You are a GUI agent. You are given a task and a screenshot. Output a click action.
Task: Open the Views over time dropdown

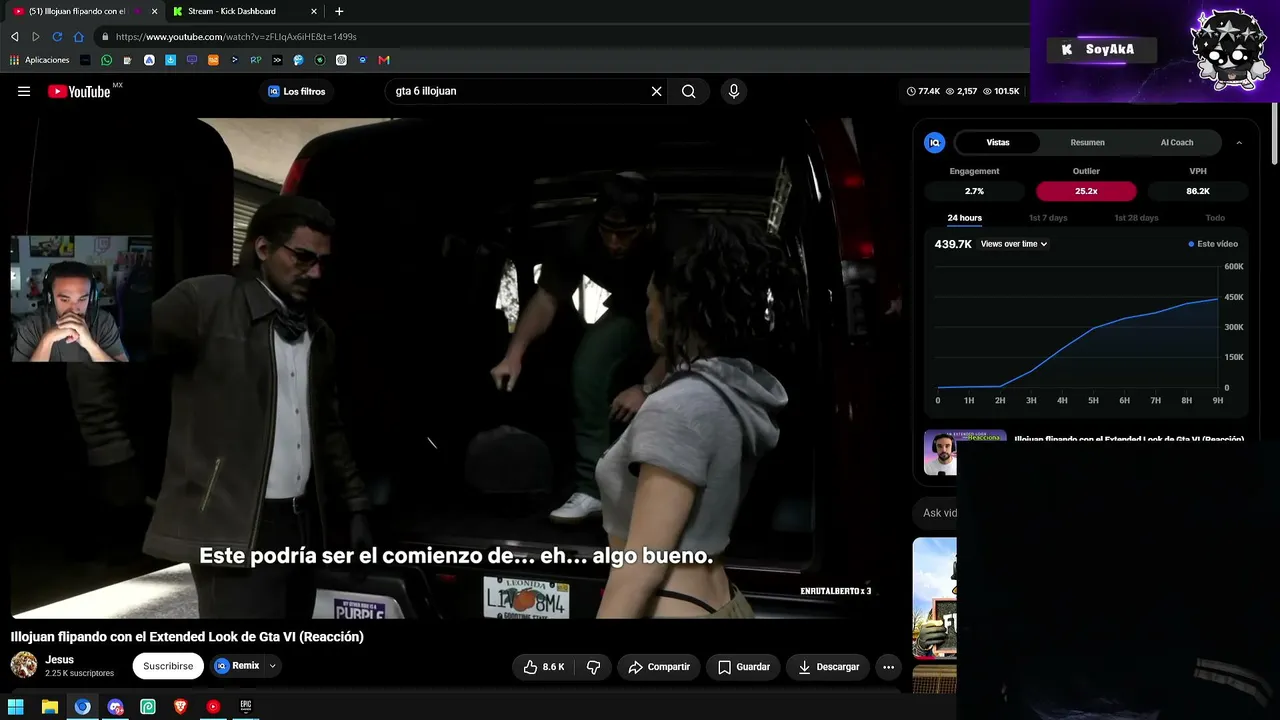pos(1014,244)
